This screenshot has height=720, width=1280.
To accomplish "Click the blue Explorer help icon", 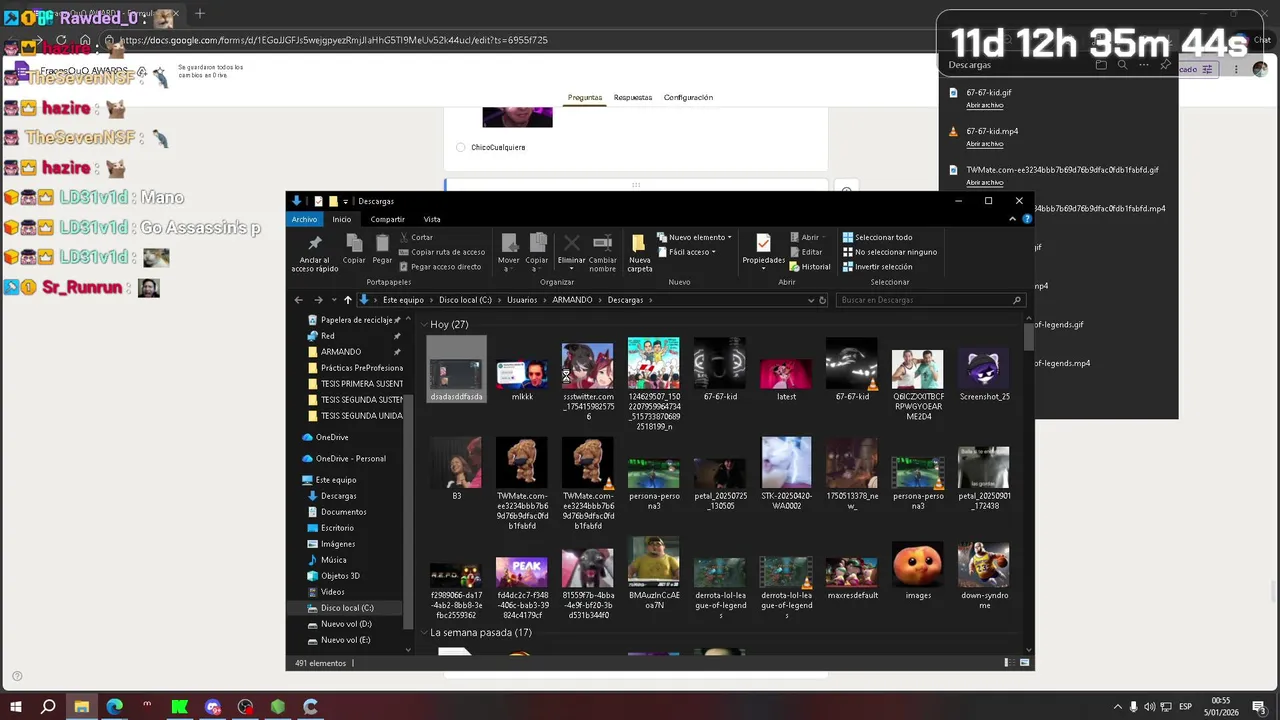I will coord(1027,218).
